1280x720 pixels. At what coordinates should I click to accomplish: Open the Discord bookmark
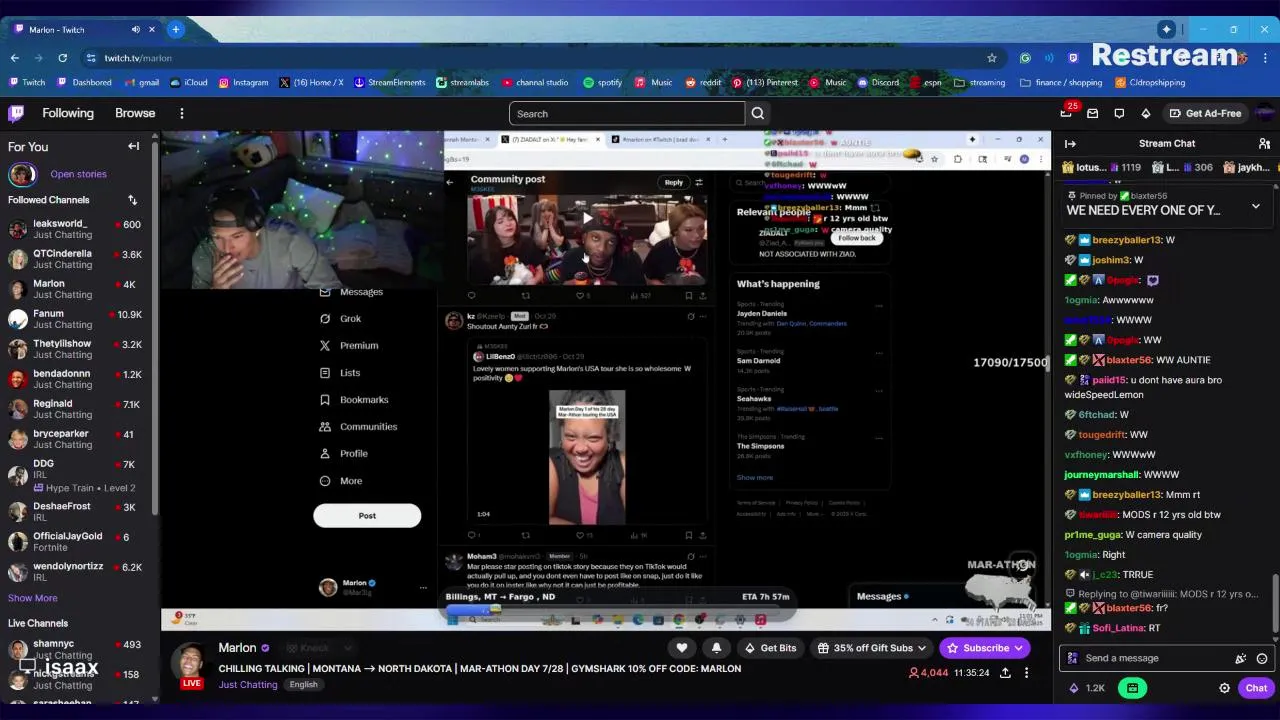[877, 83]
